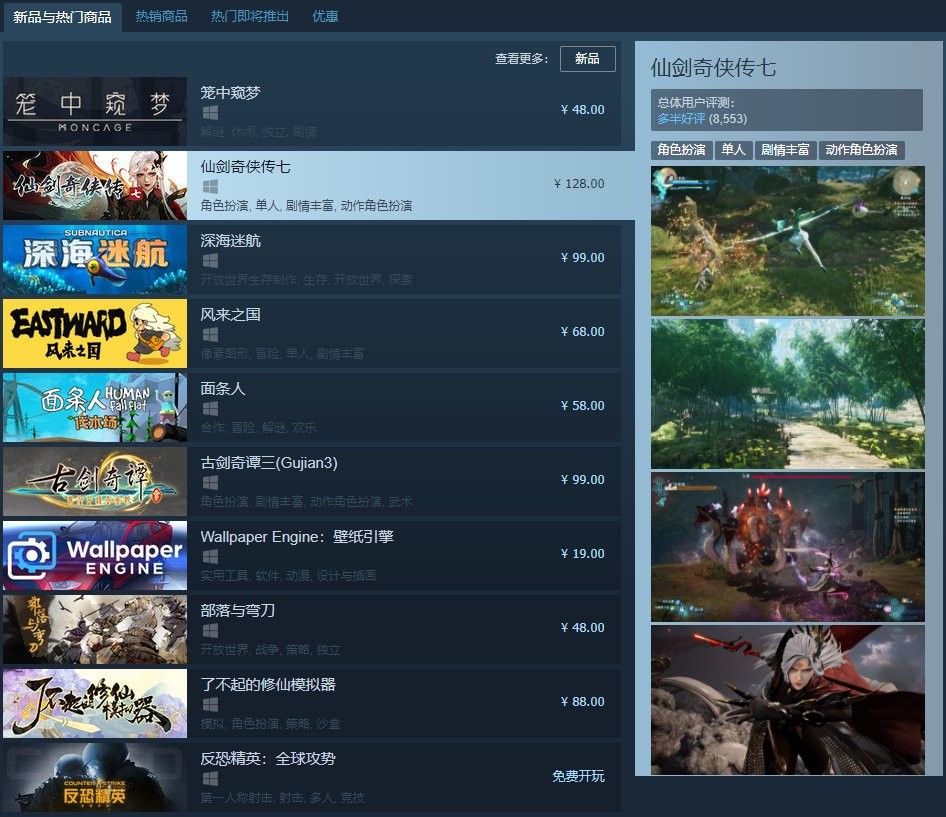Screen dimensions: 946x817
Task: Switch to the 热门即将推出 tab
Action: pos(250,16)
